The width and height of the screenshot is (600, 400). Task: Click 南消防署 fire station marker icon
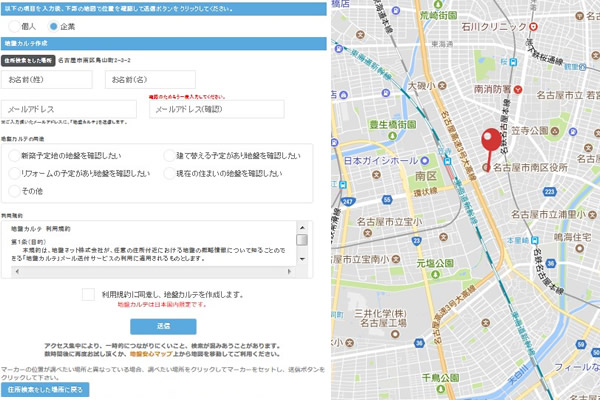coord(518,90)
